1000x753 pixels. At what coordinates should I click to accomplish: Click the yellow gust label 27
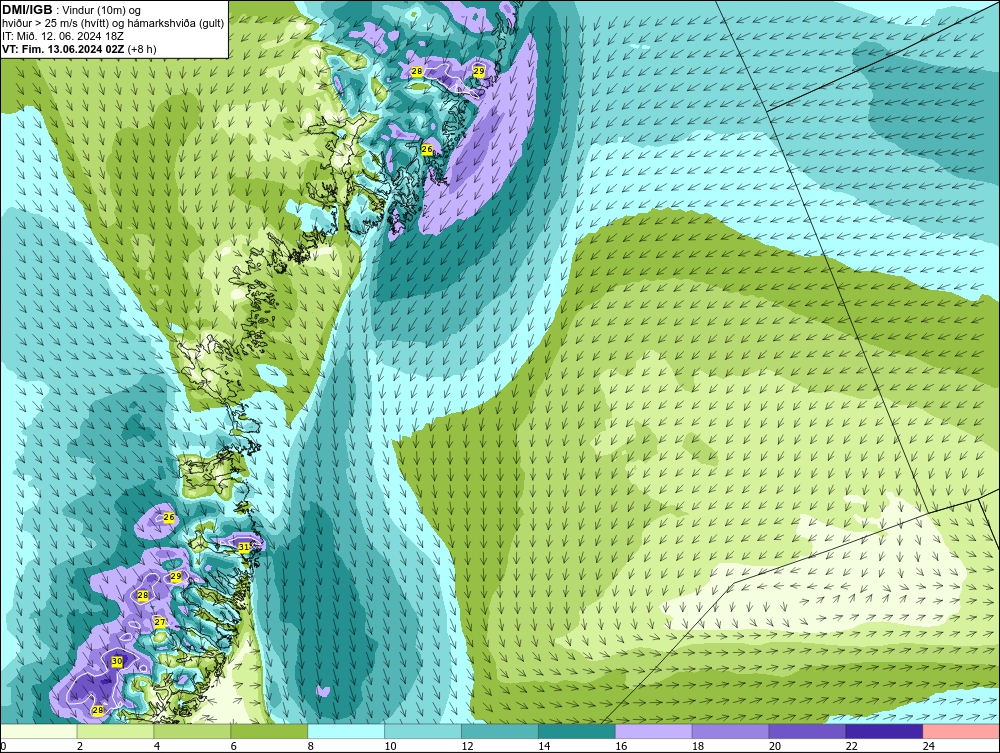[x=159, y=622]
